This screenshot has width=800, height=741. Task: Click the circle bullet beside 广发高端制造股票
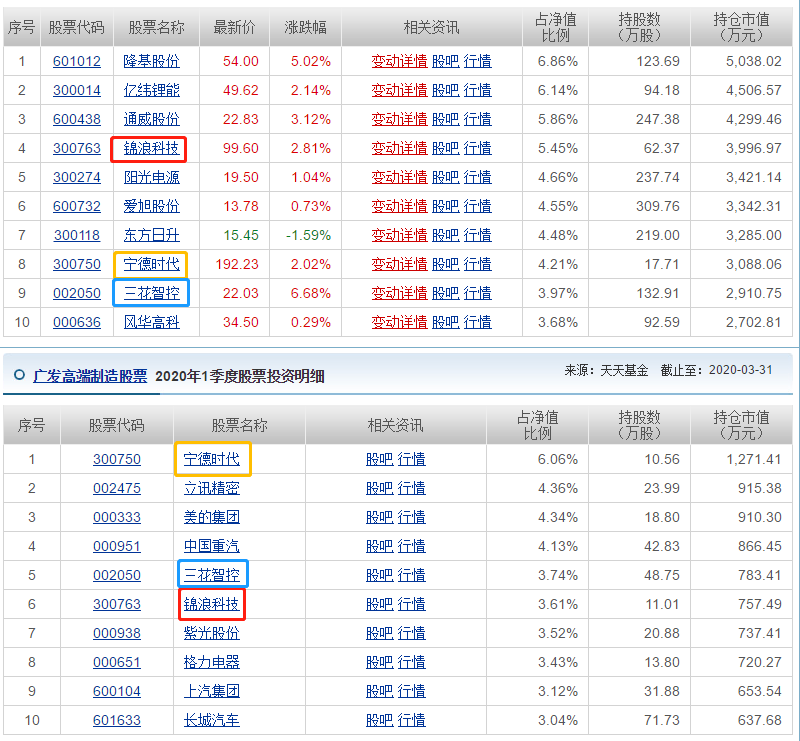click(19, 375)
